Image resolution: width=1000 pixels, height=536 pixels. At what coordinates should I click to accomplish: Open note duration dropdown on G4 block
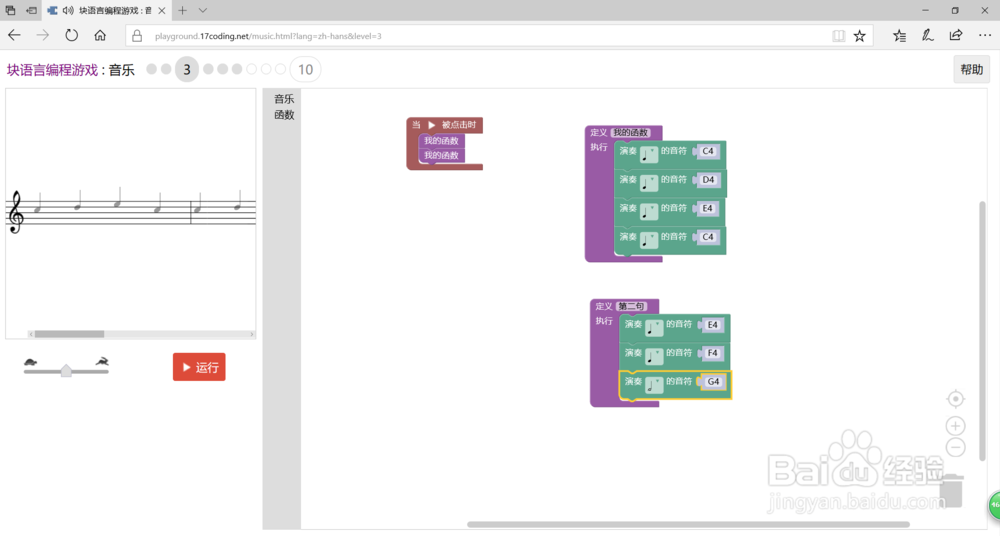[x=654, y=385]
